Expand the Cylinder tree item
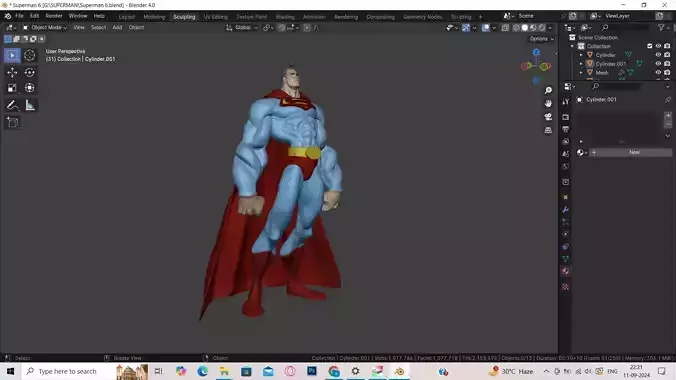This screenshot has width=676, height=380. point(581,55)
